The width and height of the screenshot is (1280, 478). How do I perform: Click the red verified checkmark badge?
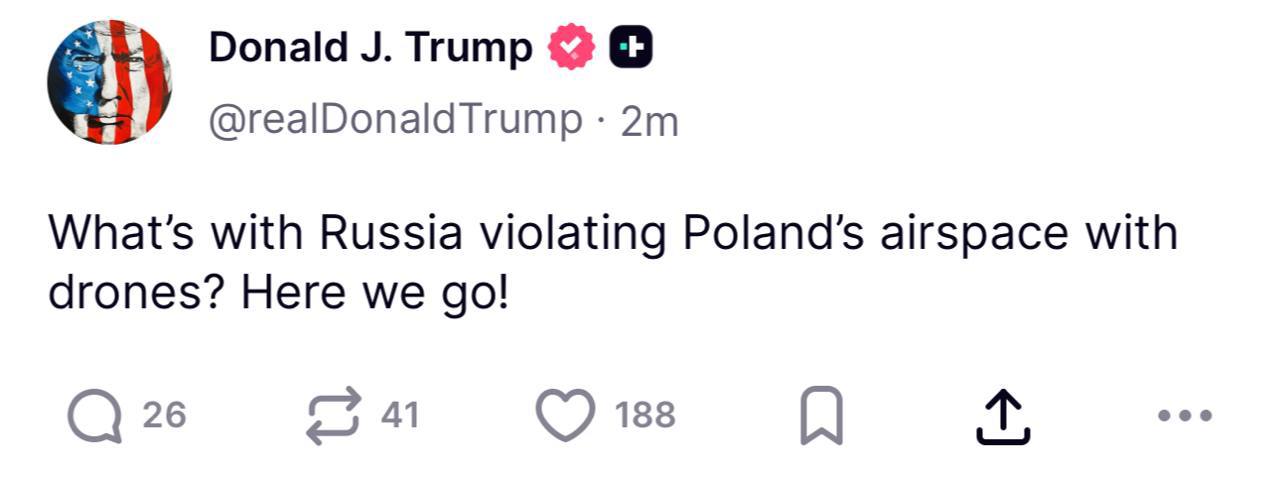point(572,48)
